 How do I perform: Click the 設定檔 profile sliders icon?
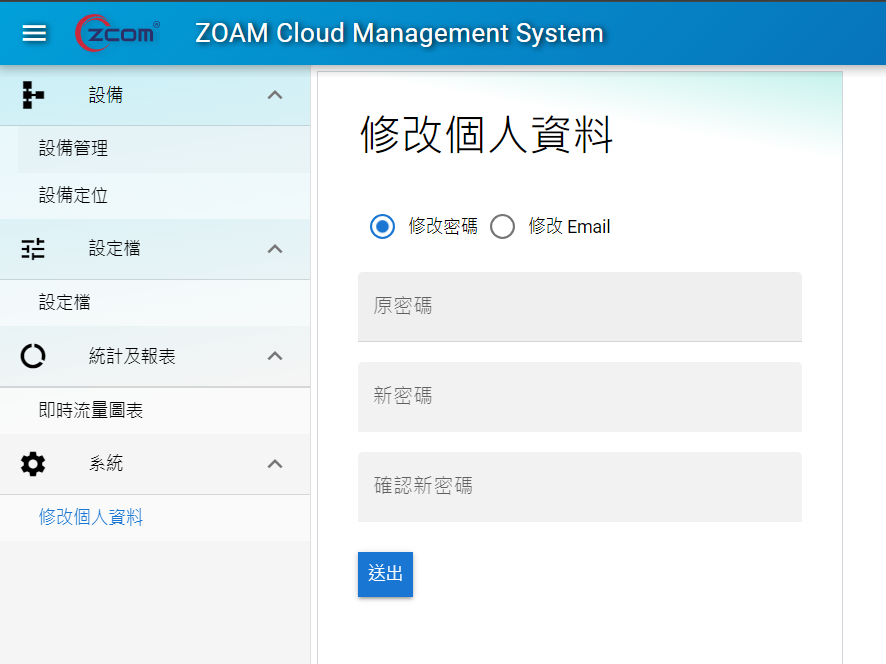[x=32, y=248]
